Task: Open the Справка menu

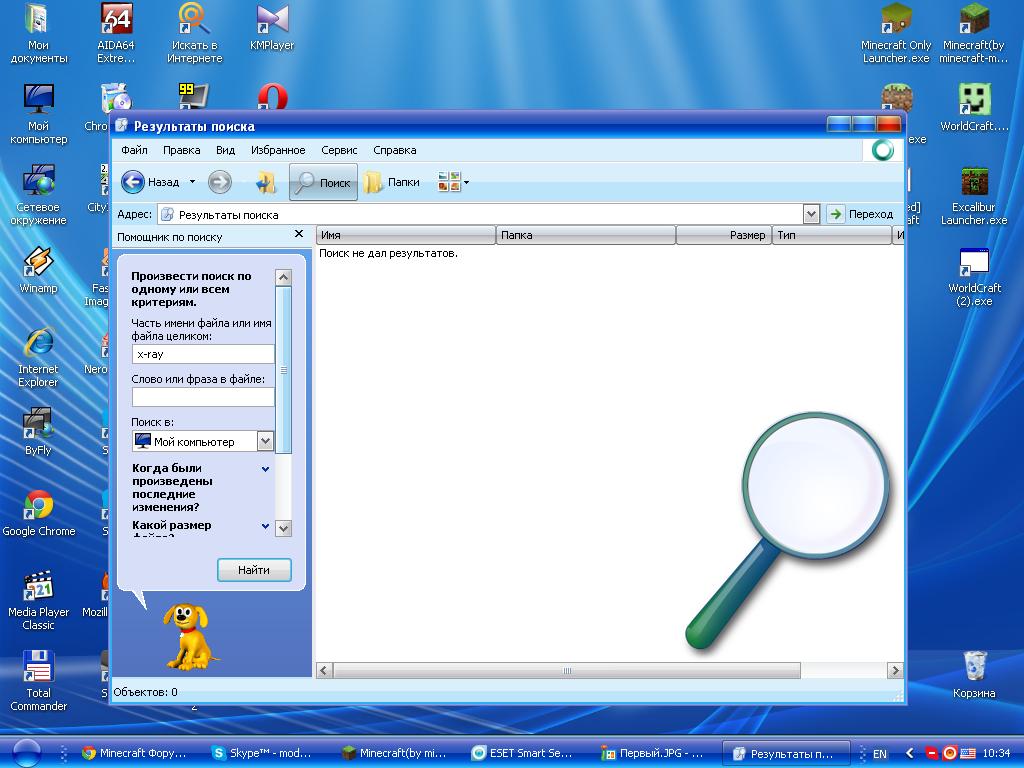Action: click(x=394, y=150)
